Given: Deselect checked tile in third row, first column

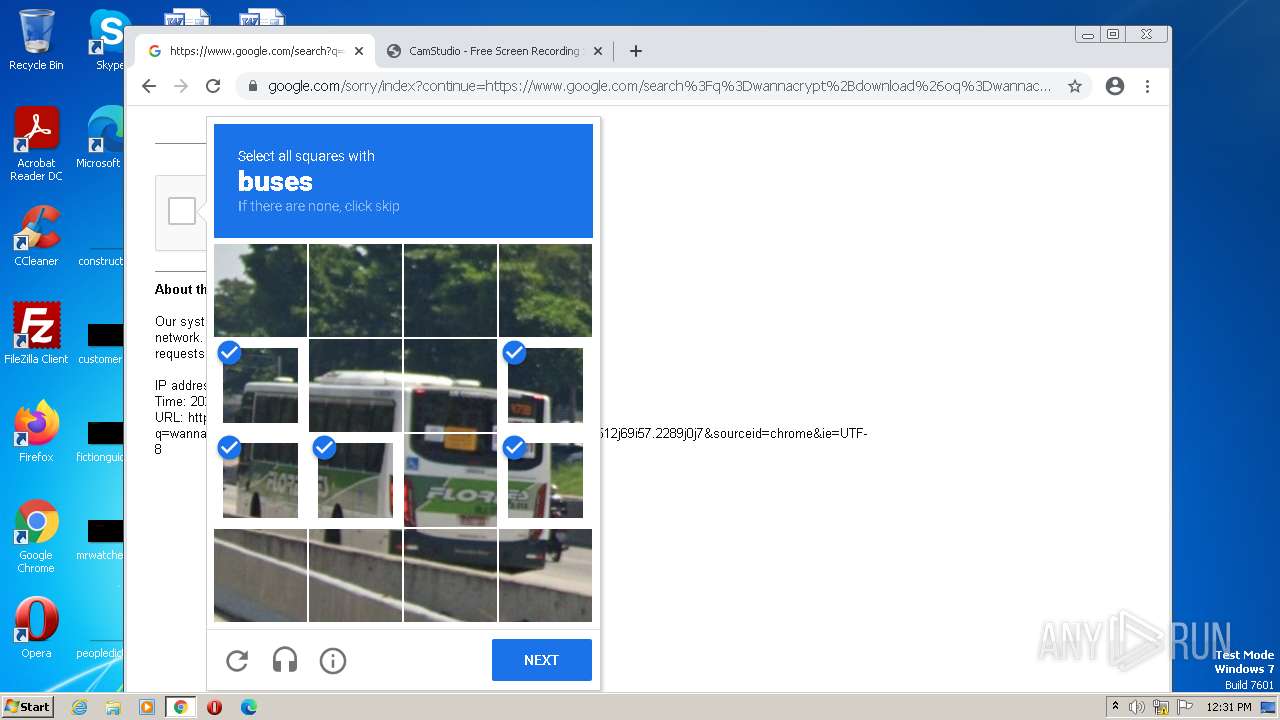Looking at the screenshot, I should 260,480.
